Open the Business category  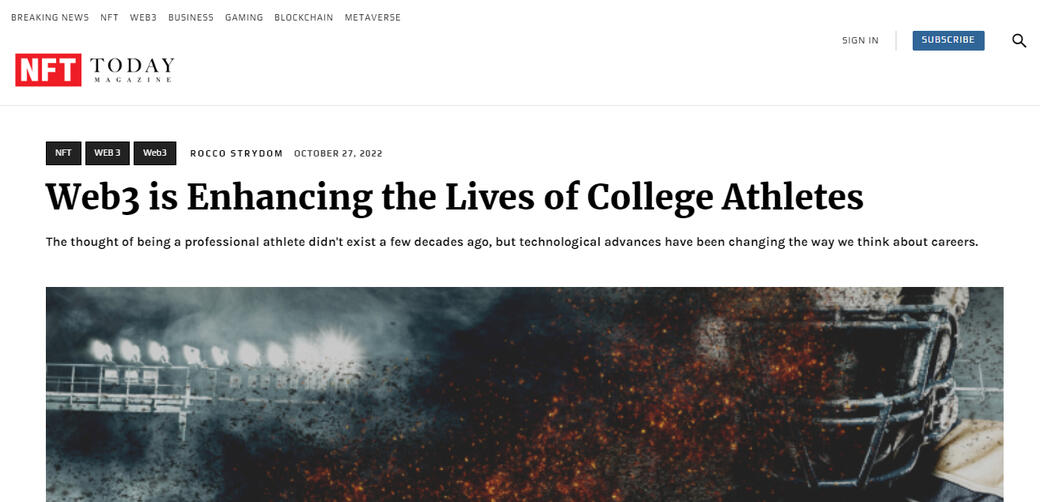191,18
